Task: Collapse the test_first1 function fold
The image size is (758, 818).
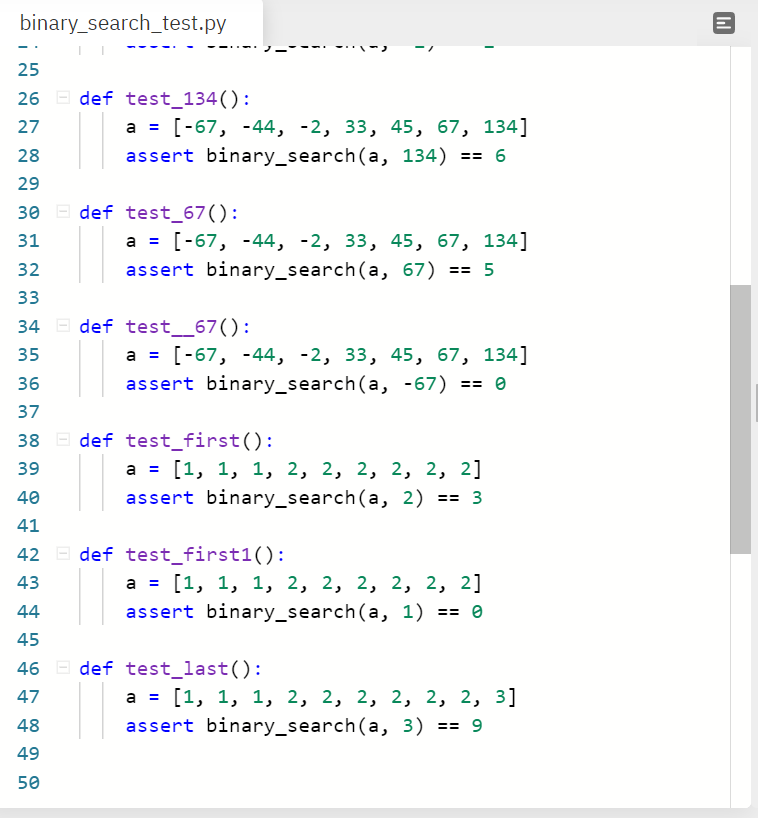Action: click(x=63, y=554)
